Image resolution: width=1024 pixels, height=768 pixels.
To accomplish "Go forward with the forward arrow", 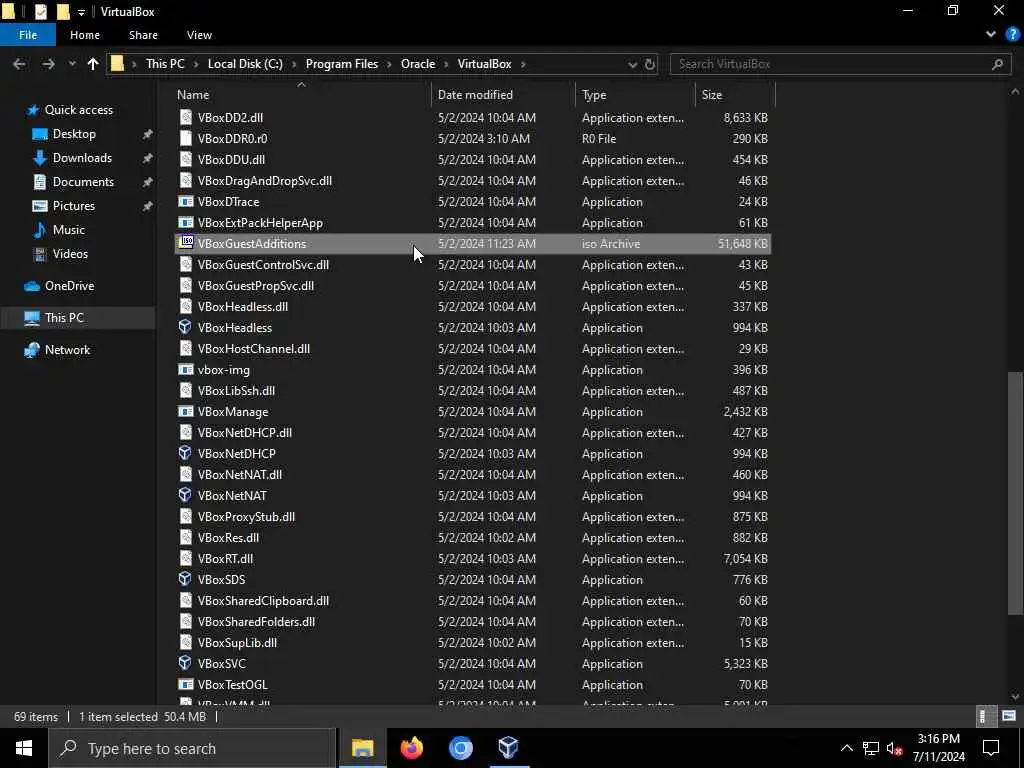I will pos(48,64).
